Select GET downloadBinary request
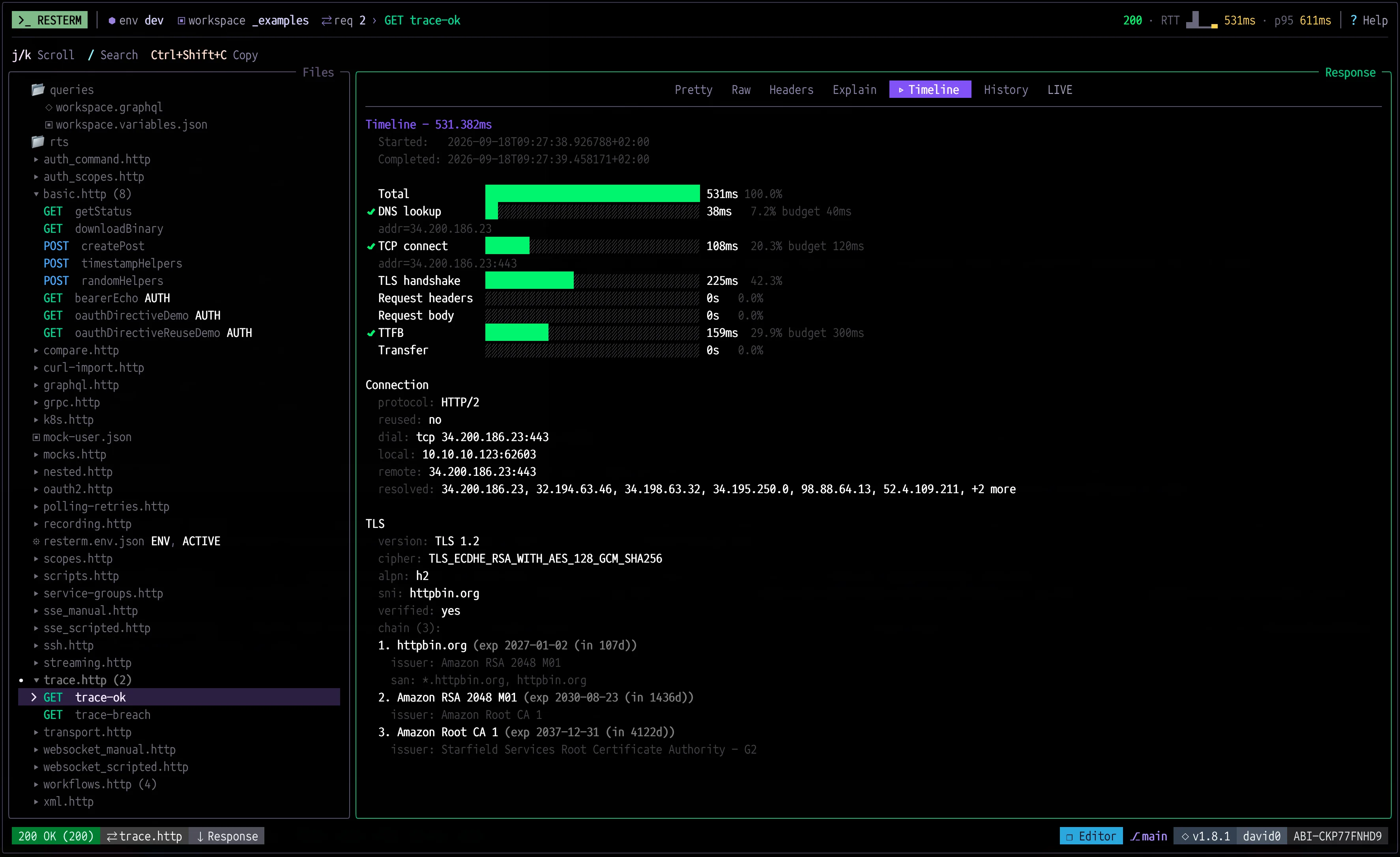1400x857 pixels. tap(103, 228)
